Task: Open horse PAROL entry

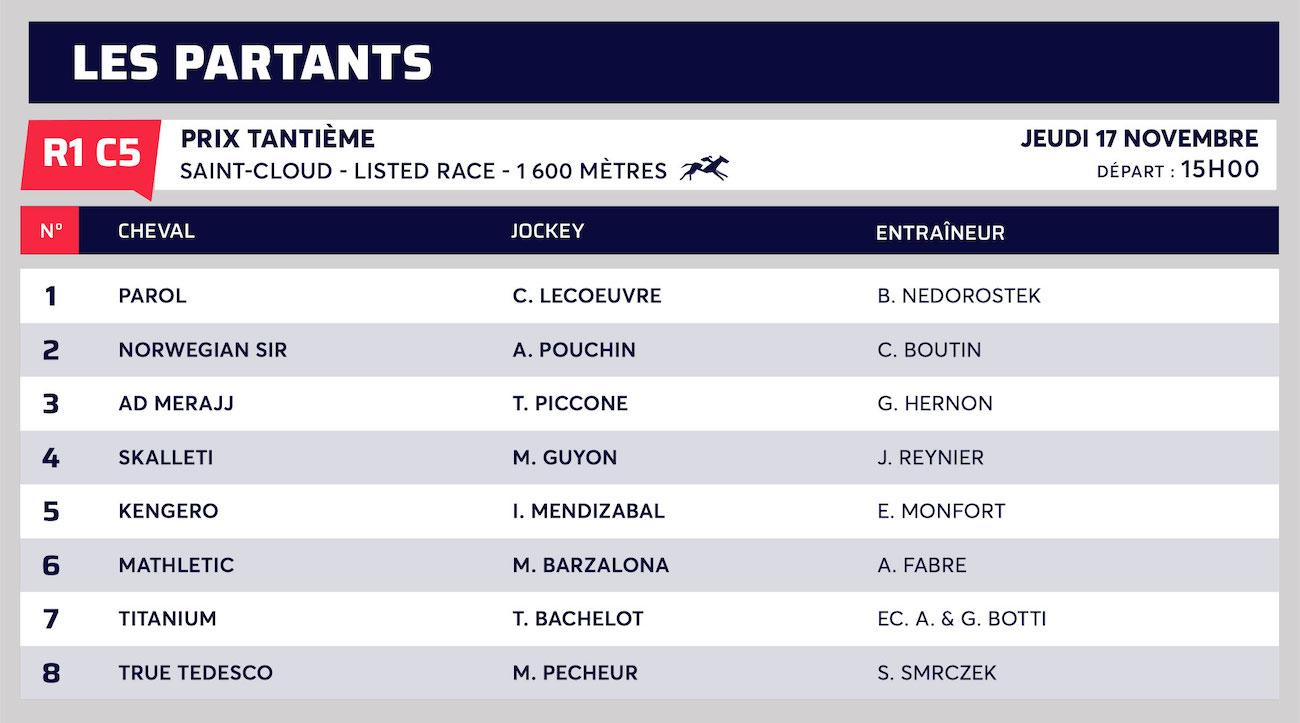Action: [152, 296]
